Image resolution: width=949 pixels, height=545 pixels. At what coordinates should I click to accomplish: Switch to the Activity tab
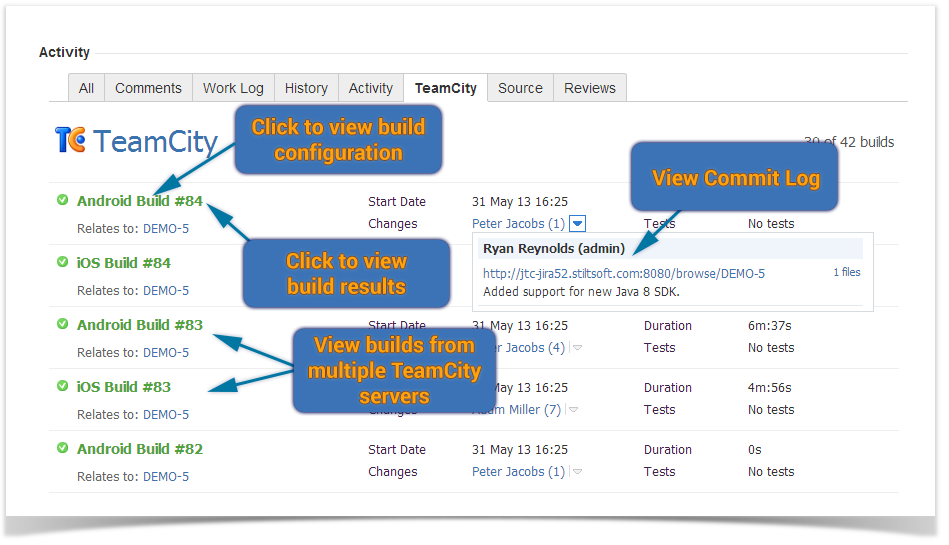click(371, 88)
